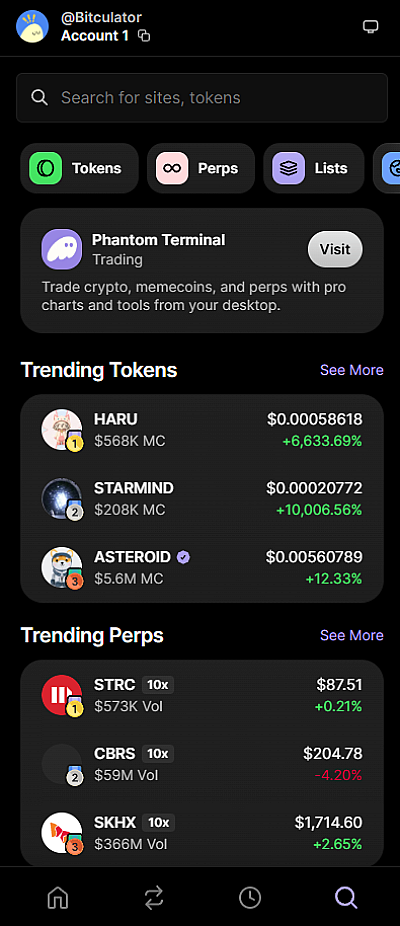
Task: Select the Perps category chip
Action: (x=201, y=168)
